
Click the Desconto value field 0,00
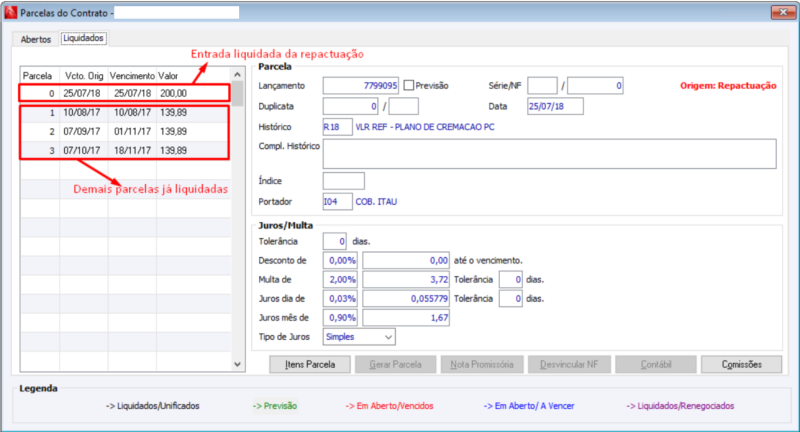point(406,261)
